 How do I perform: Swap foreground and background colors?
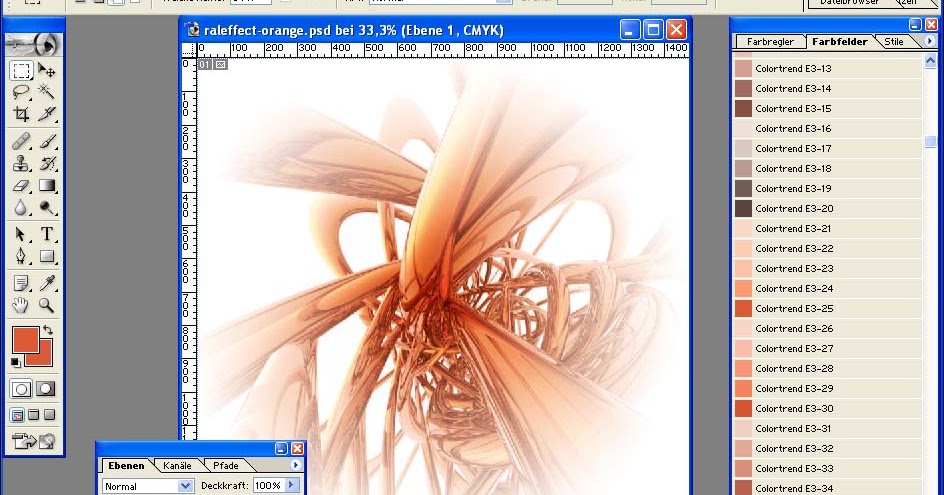pos(48,330)
